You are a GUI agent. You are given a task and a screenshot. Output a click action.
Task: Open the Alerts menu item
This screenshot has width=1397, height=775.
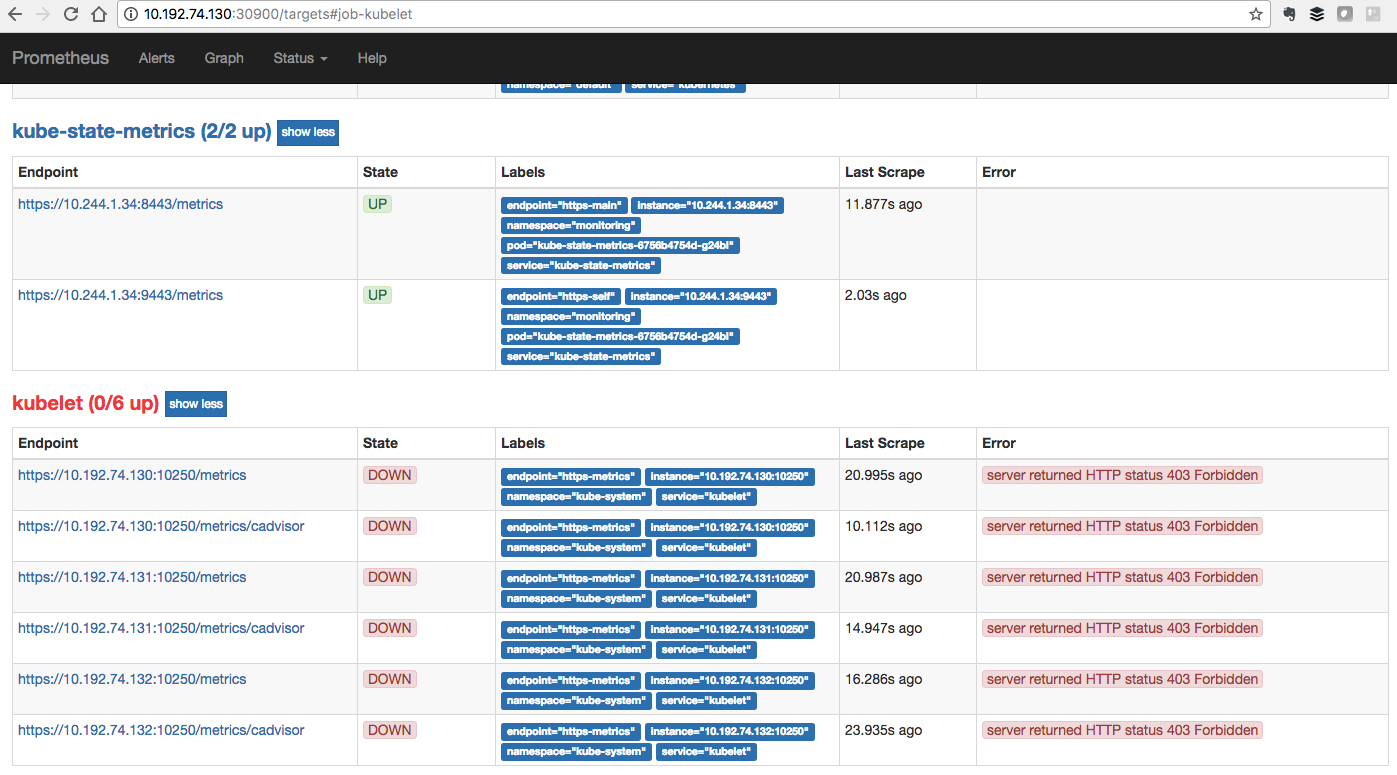pyautogui.click(x=156, y=58)
